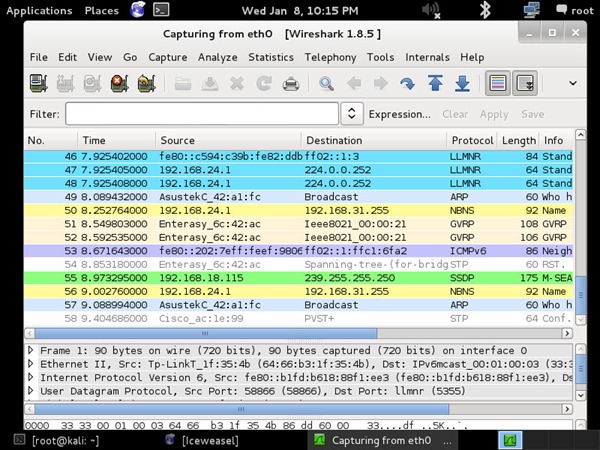Image resolution: width=600 pixels, height=450 pixels.
Task: Click the packet list vertical scrollbar thumb
Action: point(580,295)
